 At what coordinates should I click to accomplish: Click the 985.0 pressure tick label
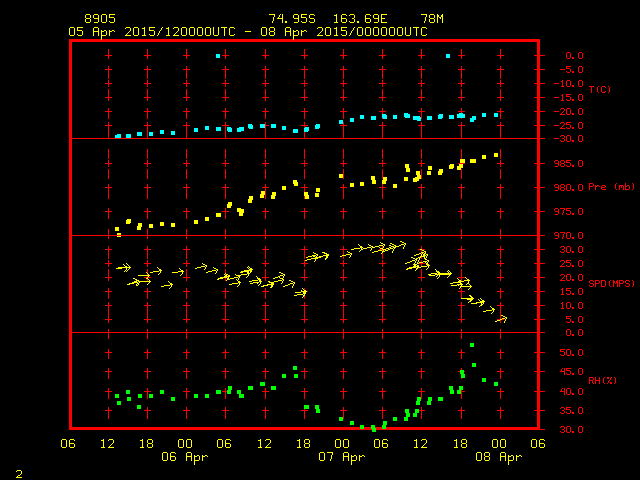coord(569,164)
